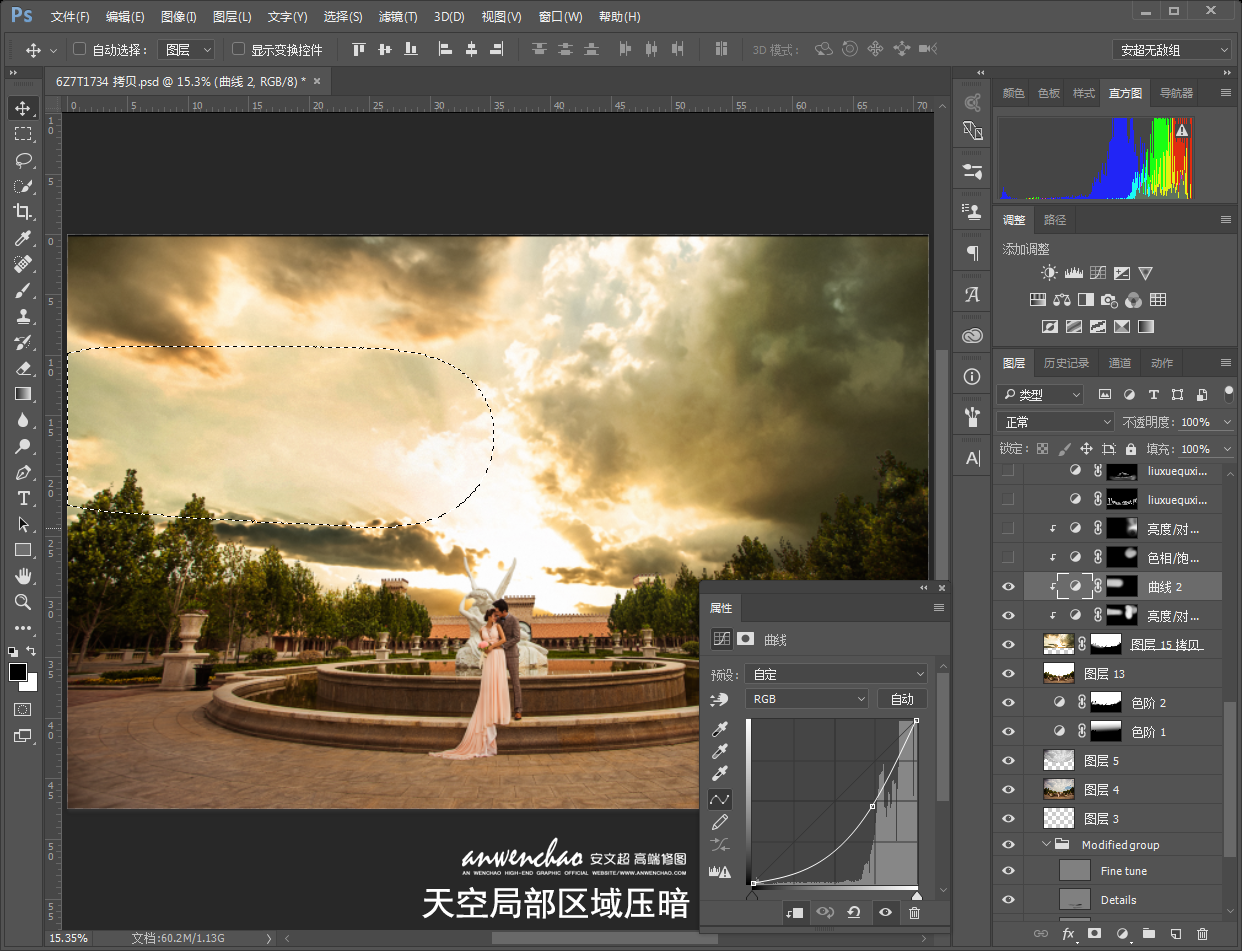Select the Rectangular Marquee tool
This screenshot has height=951, width=1242.
pyautogui.click(x=23, y=134)
